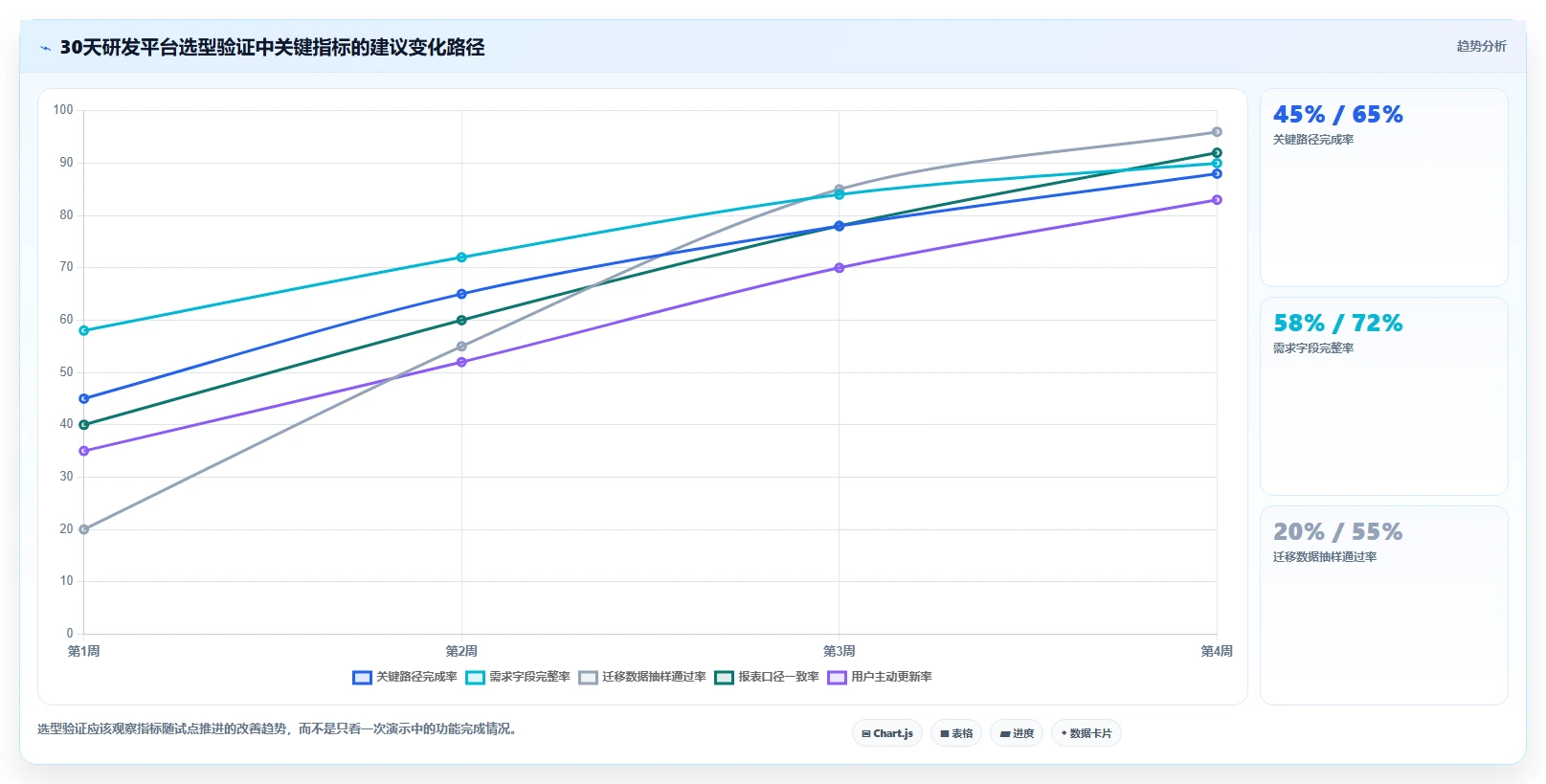This screenshot has height=784, width=1546.
Task: Toggle the 用户主动更新率 legend series
Action: 880,677
